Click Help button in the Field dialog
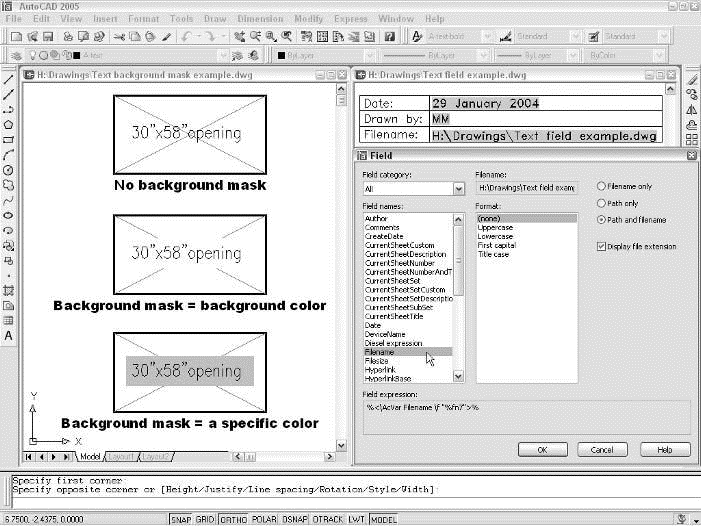 pyautogui.click(x=665, y=450)
